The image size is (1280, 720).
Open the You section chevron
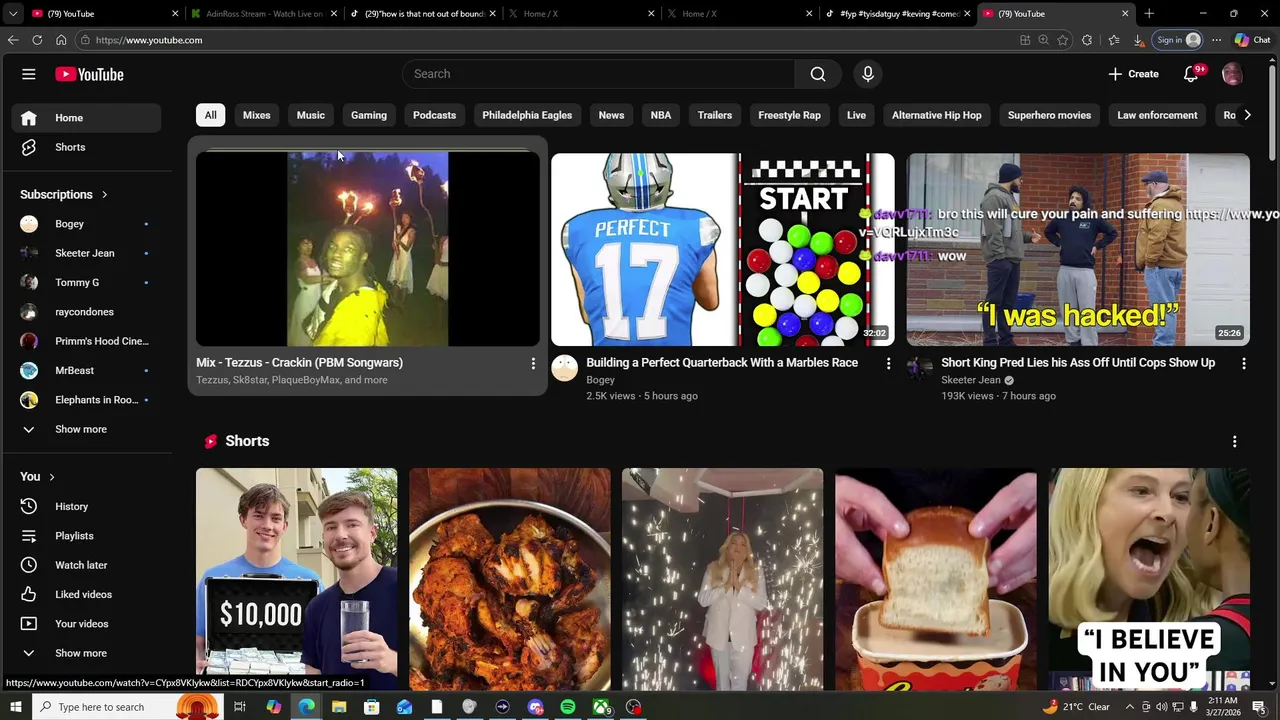pos(52,477)
